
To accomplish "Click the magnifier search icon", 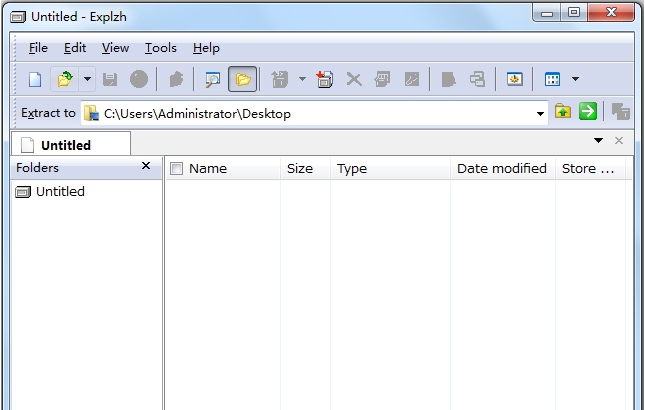I will tap(213, 79).
